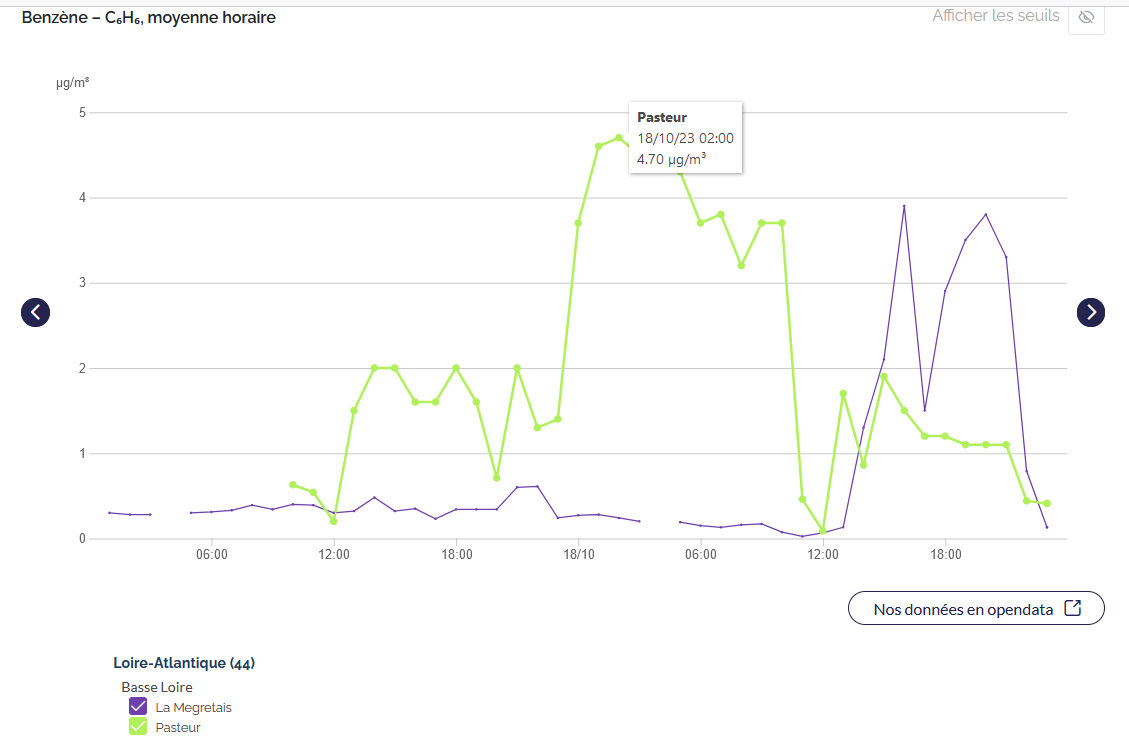Click the chart title 'Benzène – C₆H₆, moyenne horaire'
This screenshot has width=1129, height=751.
148,17
